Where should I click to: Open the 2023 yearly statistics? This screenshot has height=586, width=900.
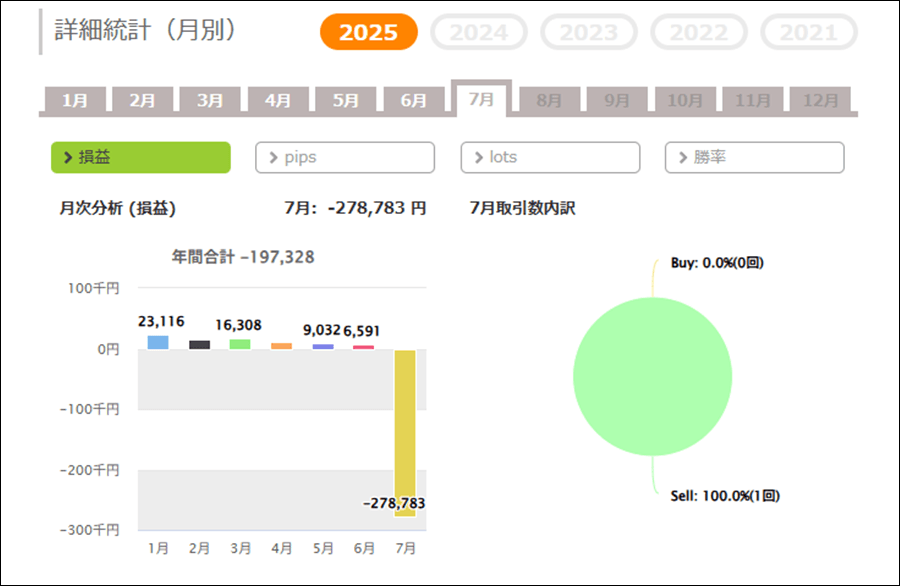(x=589, y=32)
